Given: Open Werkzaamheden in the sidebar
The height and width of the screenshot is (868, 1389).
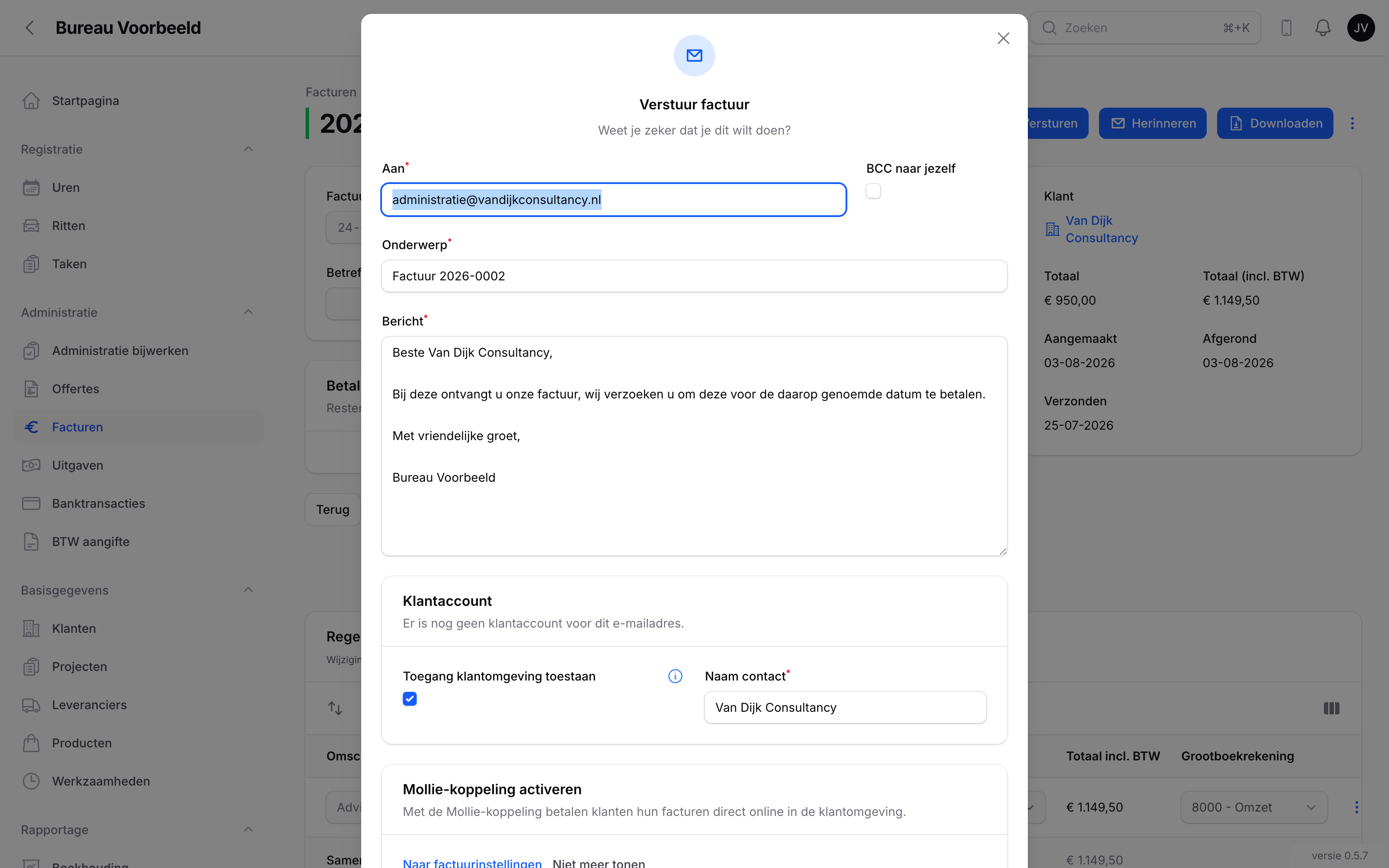Looking at the screenshot, I should click(x=101, y=781).
